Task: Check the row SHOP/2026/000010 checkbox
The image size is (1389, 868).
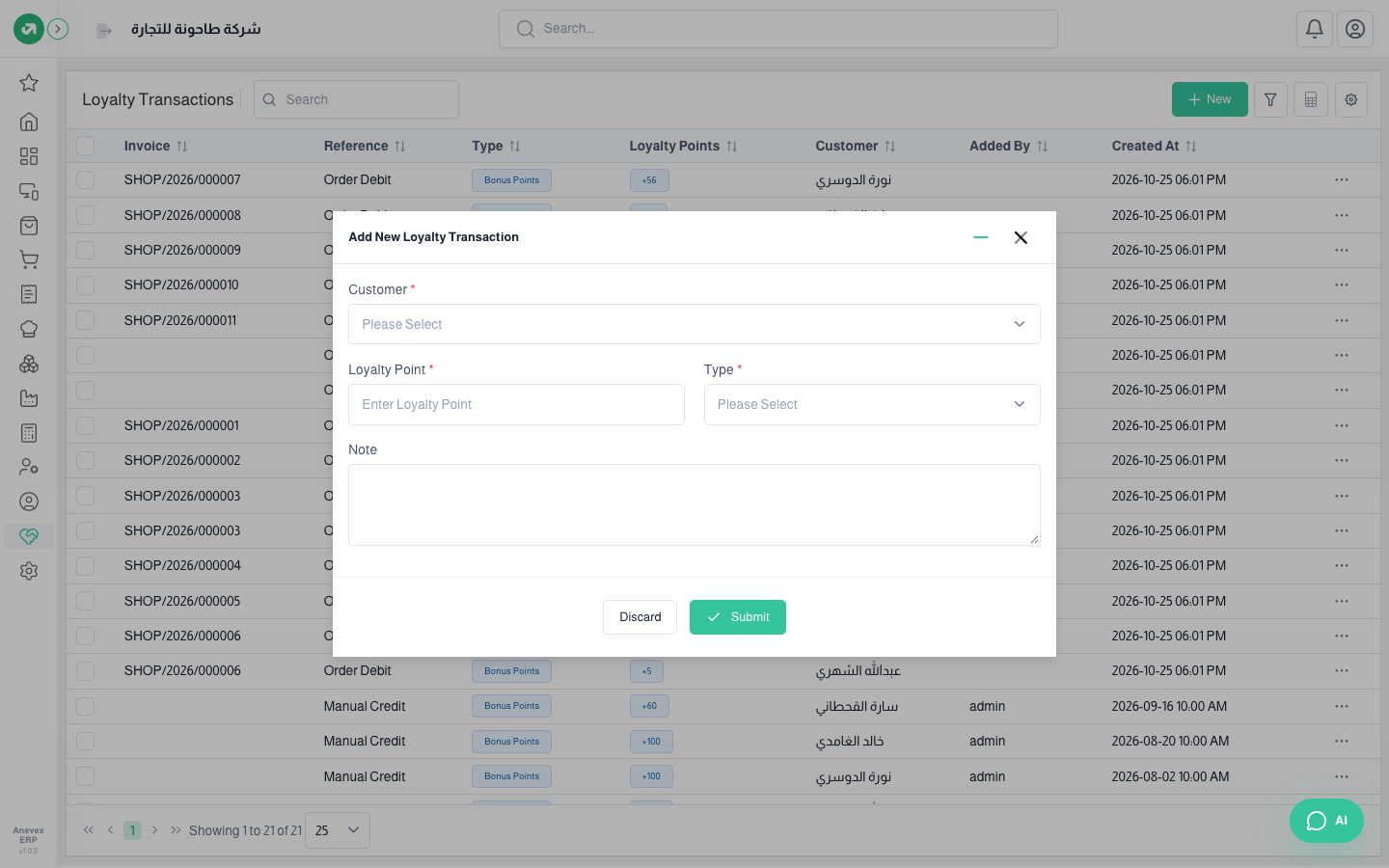Action: 86,285
